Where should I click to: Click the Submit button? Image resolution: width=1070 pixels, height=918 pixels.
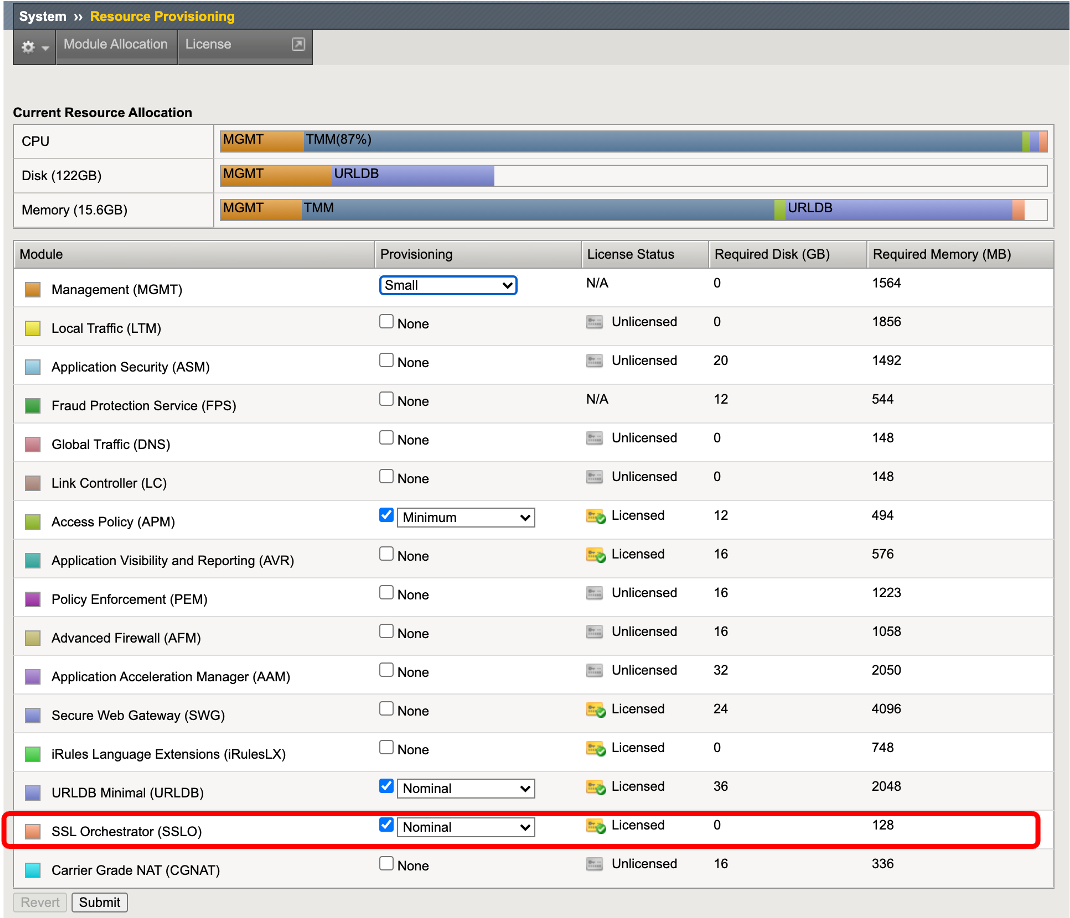click(x=100, y=902)
